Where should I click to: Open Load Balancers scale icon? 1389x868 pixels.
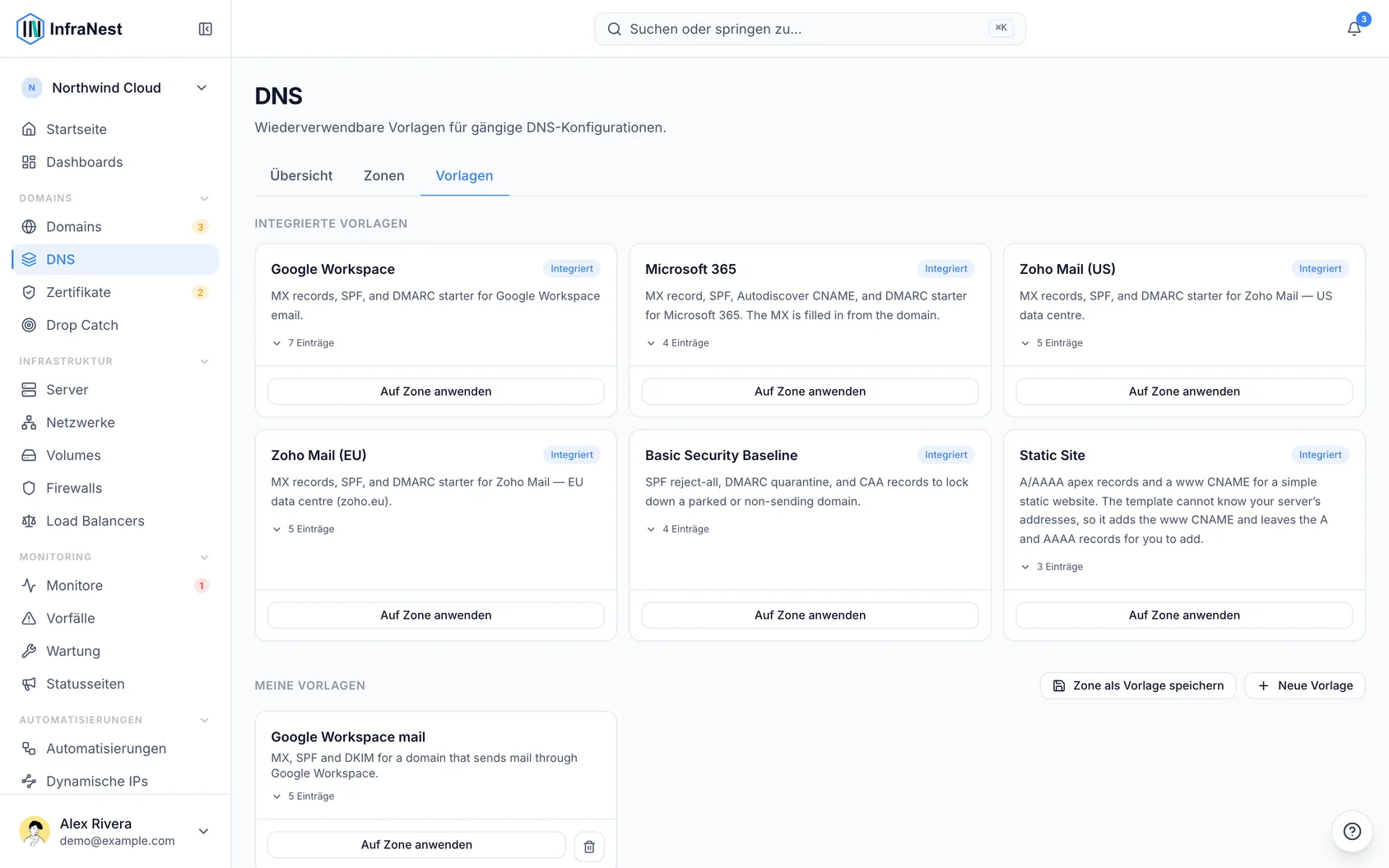pos(29,521)
